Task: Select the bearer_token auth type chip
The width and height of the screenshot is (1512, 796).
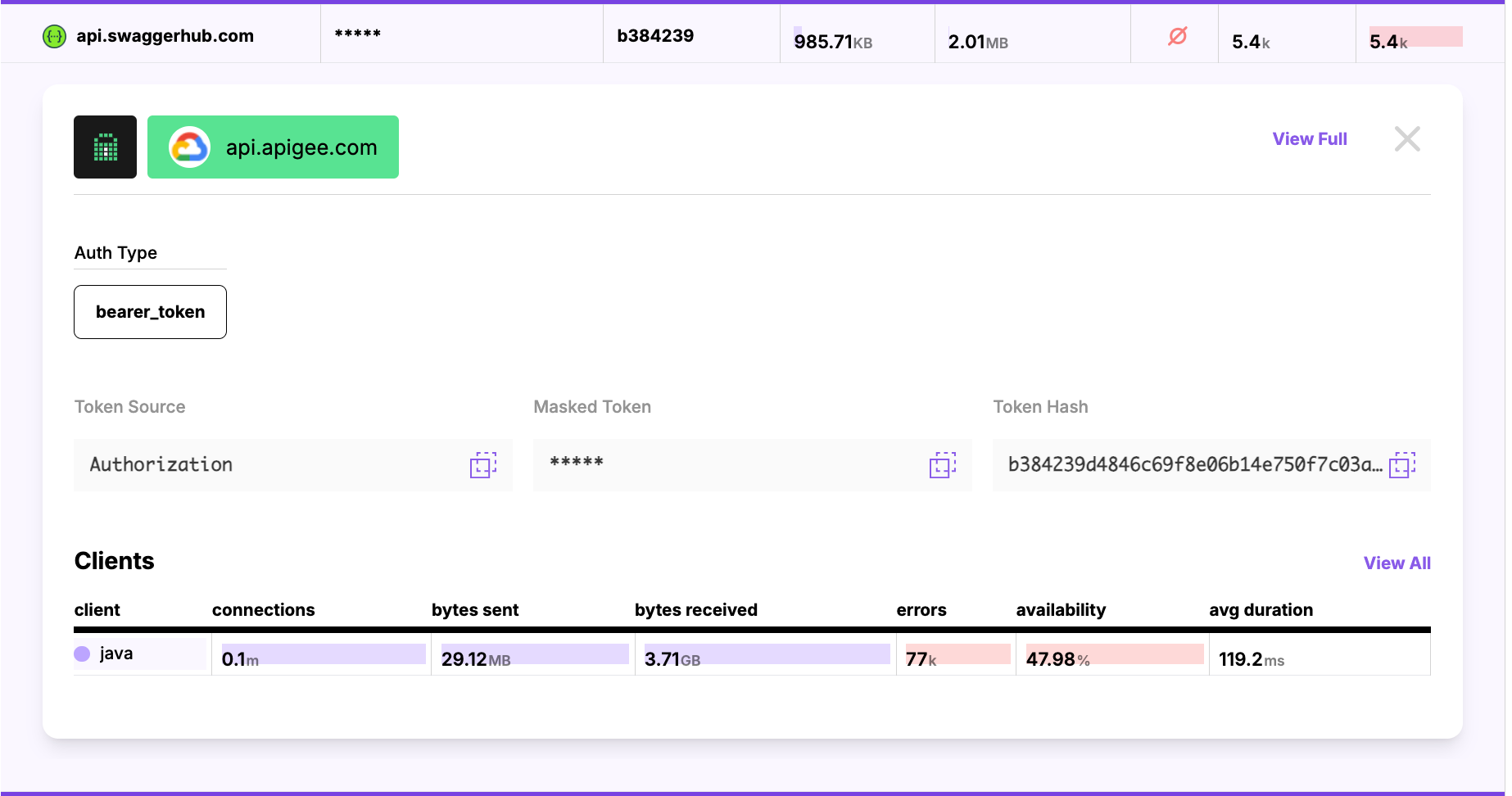Action: point(150,311)
